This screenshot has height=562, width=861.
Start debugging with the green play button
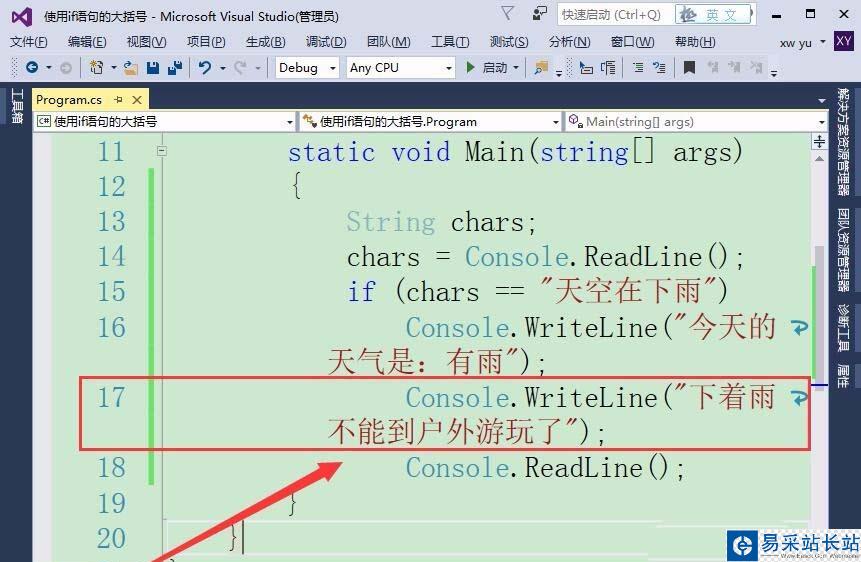click(x=470, y=68)
